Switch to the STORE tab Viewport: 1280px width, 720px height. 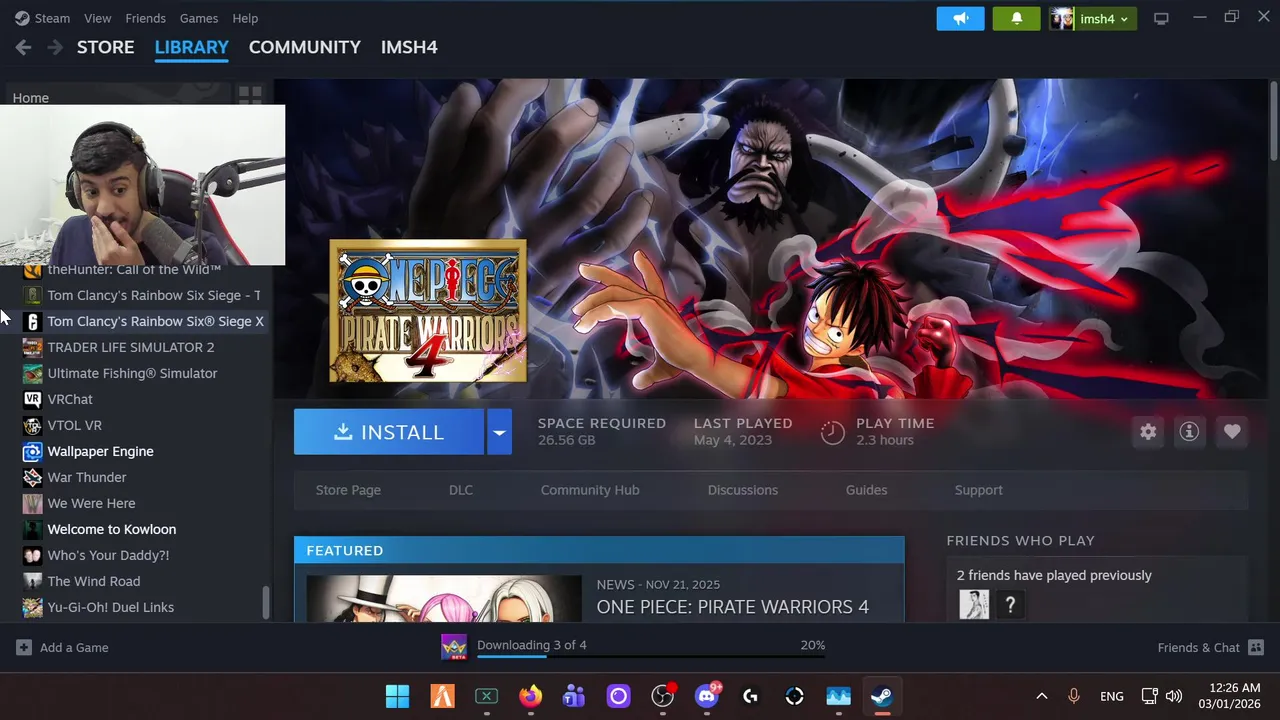click(105, 47)
